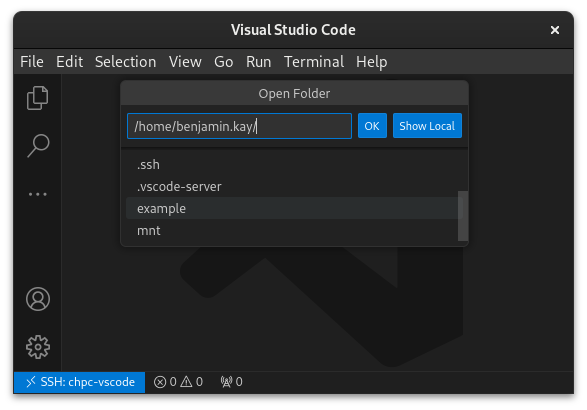Focus the folder path input field

point(239,126)
